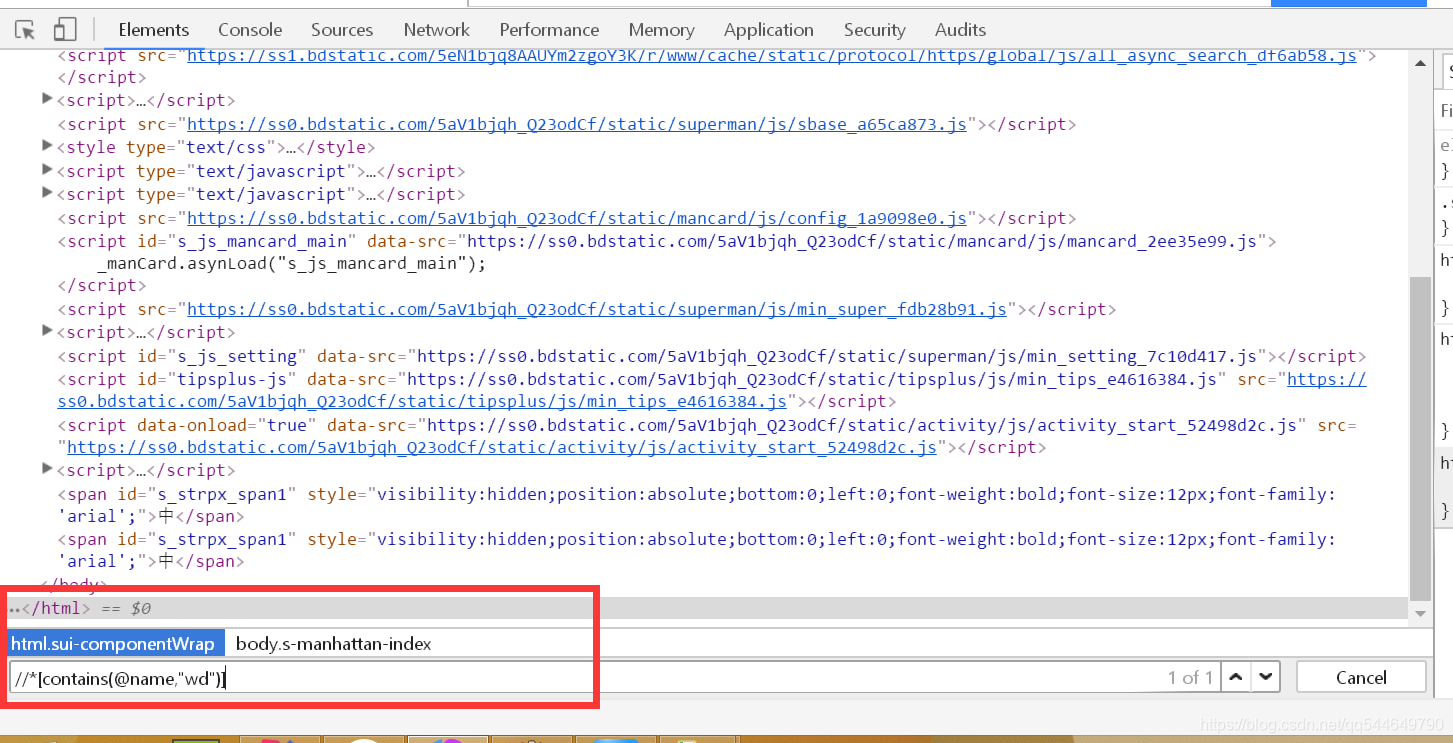Screen dimensions: 1453x743
Task: Switch to the Performance tab
Action: pos(549,30)
